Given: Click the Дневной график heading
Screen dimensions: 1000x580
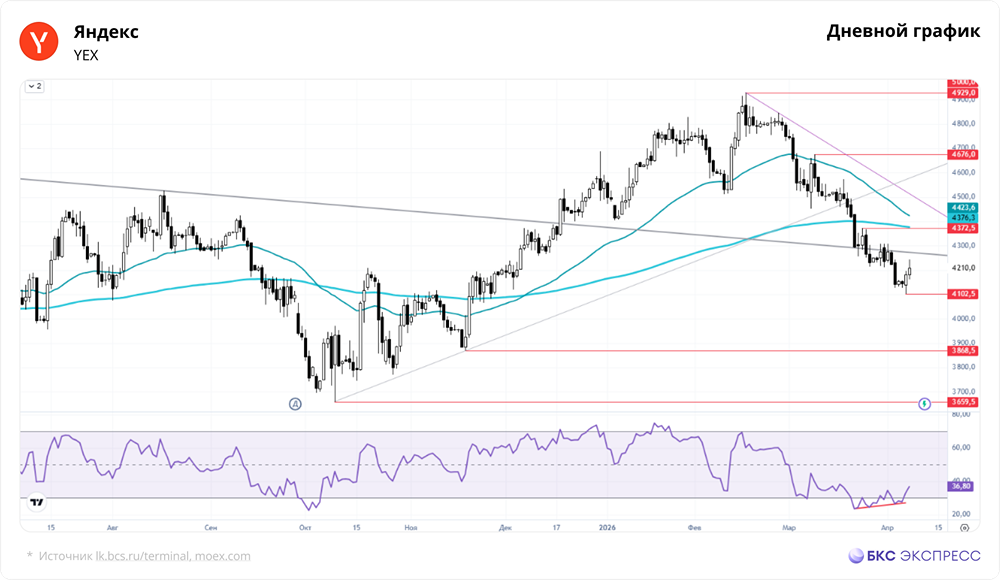Looking at the screenshot, I should tap(903, 31).
